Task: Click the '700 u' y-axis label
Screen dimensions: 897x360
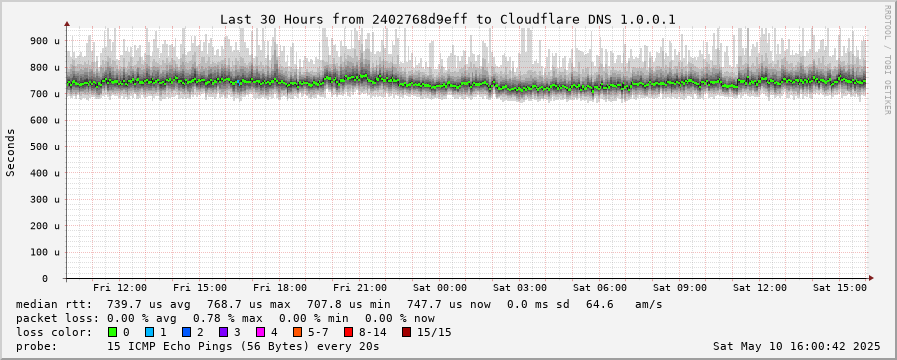Action: [45, 94]
